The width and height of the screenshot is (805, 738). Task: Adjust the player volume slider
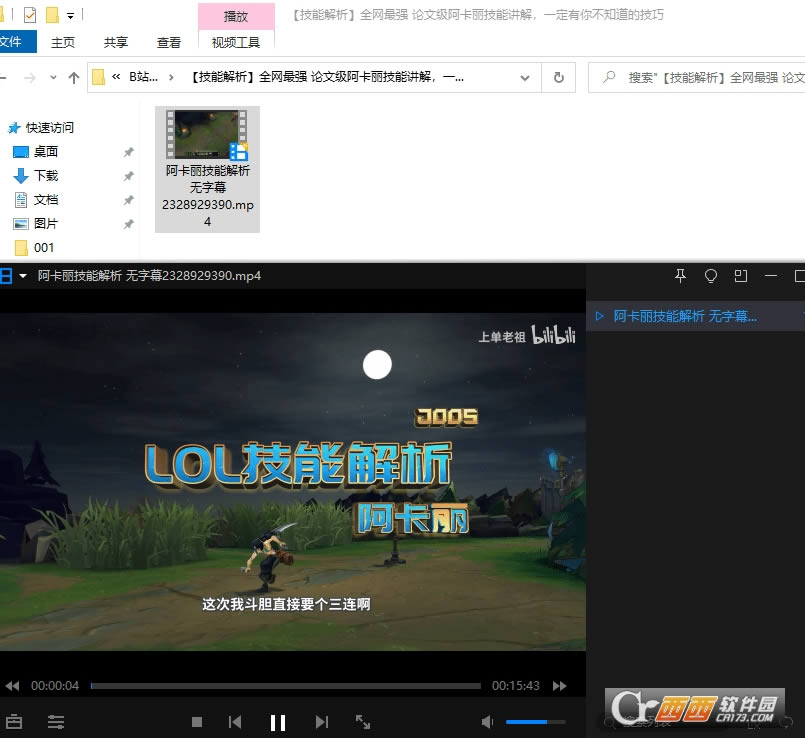pos(535,722)
